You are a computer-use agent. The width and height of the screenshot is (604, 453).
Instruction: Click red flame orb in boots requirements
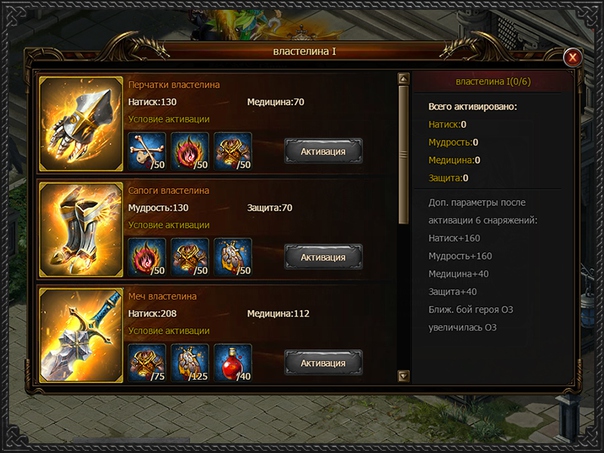point(147,257)
